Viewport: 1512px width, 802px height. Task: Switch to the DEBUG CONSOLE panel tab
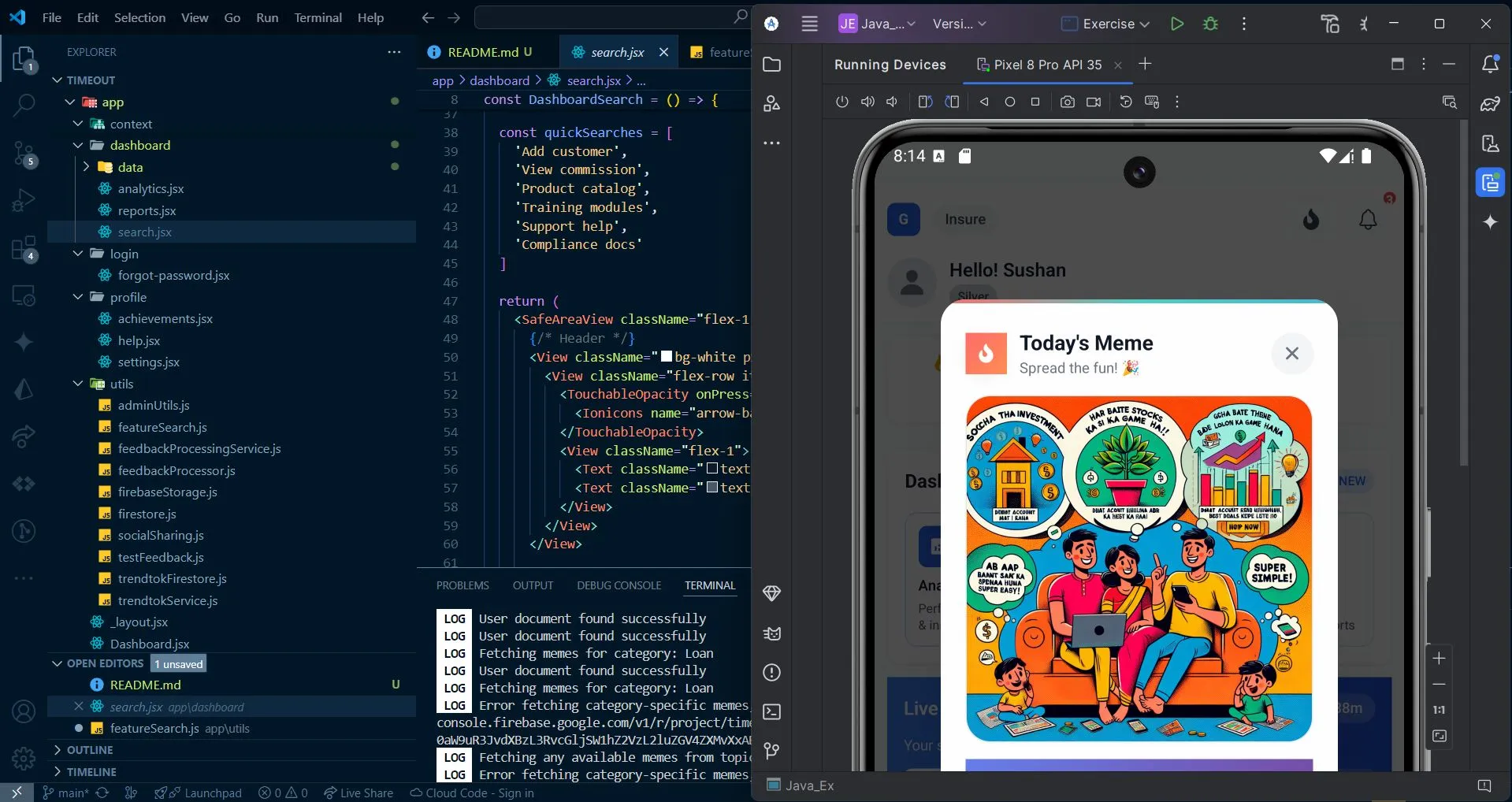pos(619,585)
